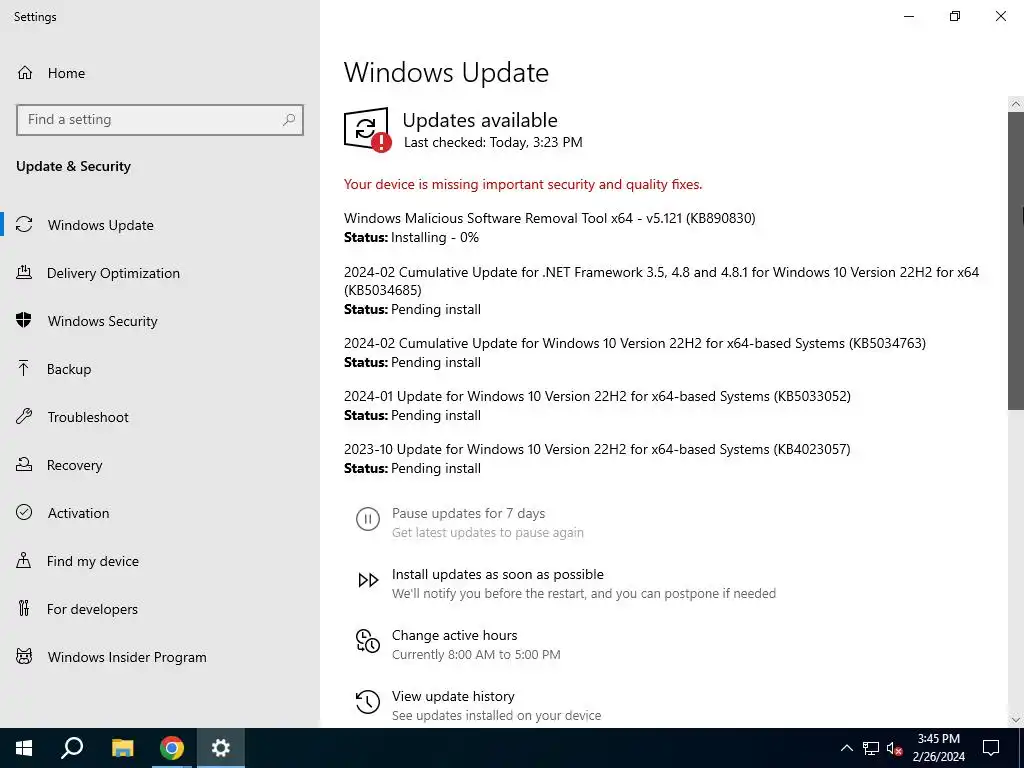Click the scrollbar down arrow

pos(1016,719)
